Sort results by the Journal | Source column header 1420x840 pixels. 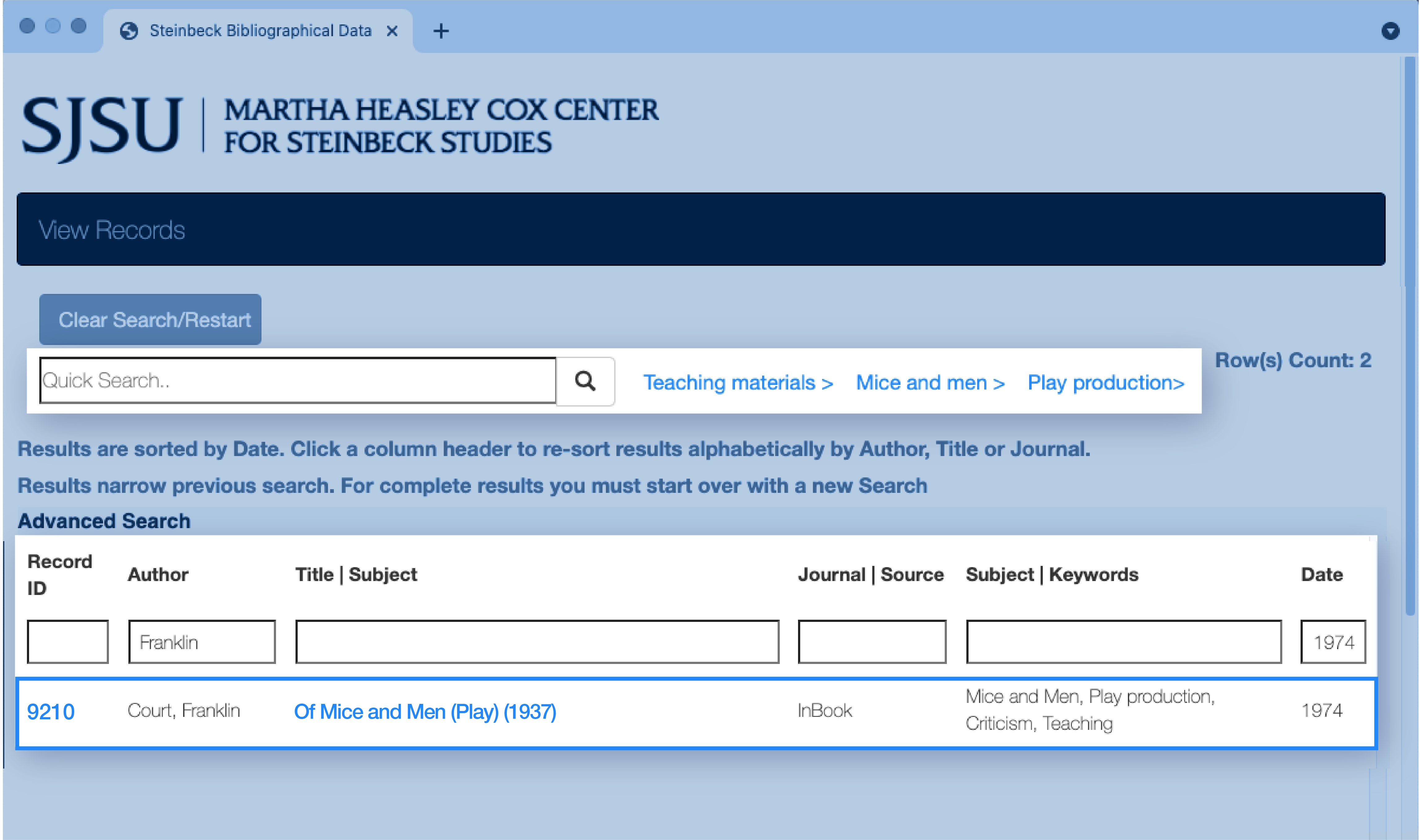[870, 575]
